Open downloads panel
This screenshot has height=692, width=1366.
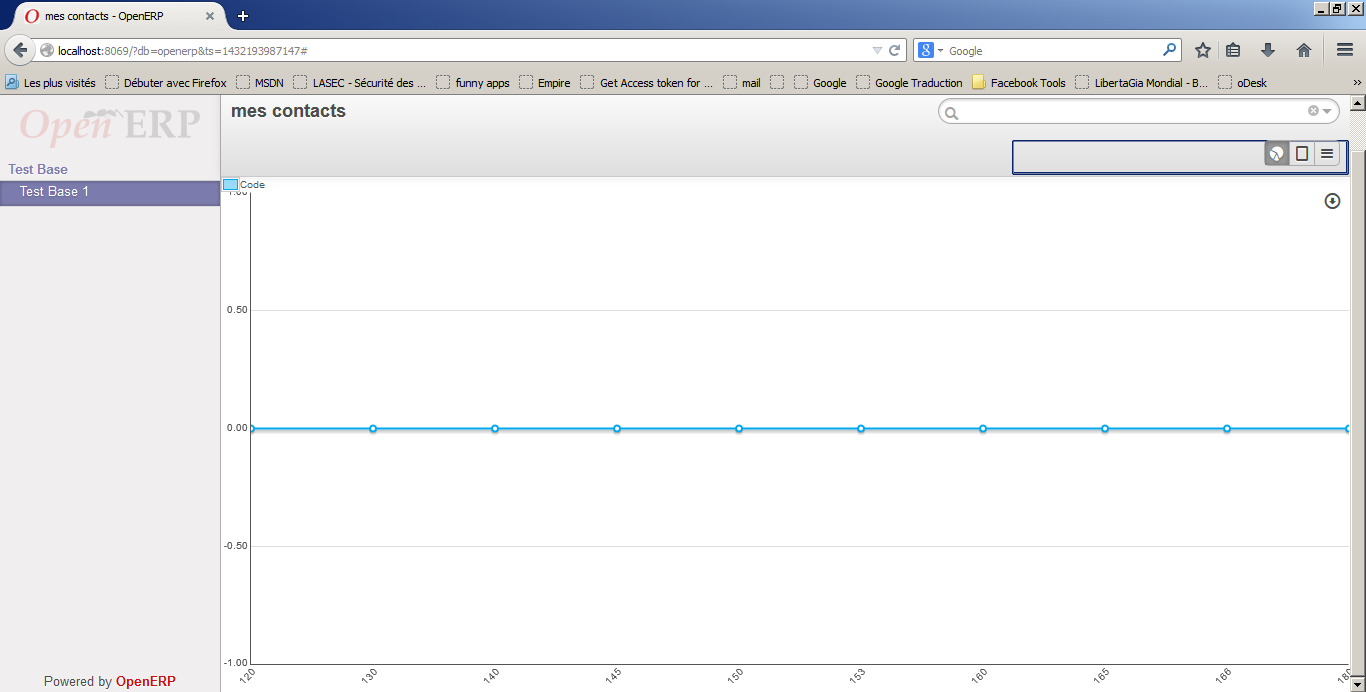click(1268, 50)
